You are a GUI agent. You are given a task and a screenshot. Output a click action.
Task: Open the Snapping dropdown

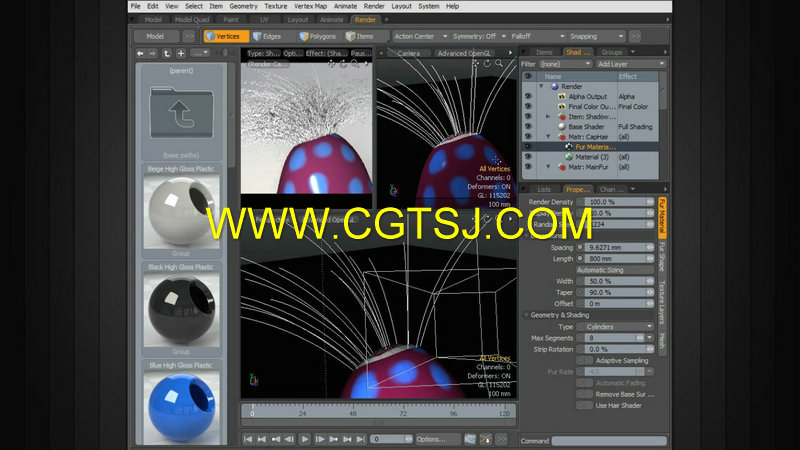point(596,36)
